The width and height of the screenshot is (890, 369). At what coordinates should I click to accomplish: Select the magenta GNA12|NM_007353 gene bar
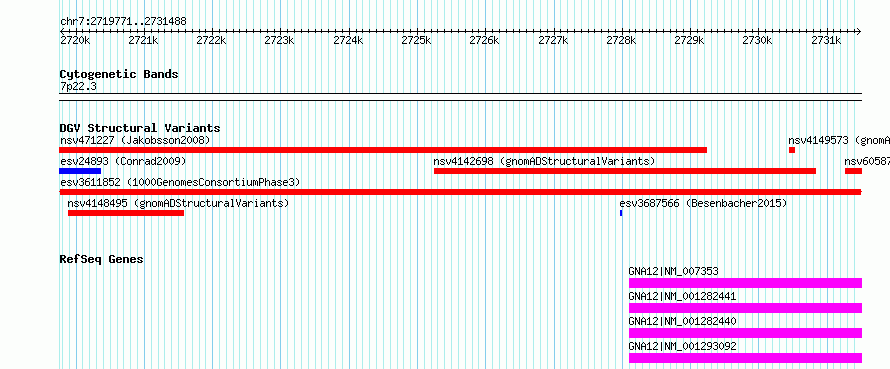(x=745, y=283)
